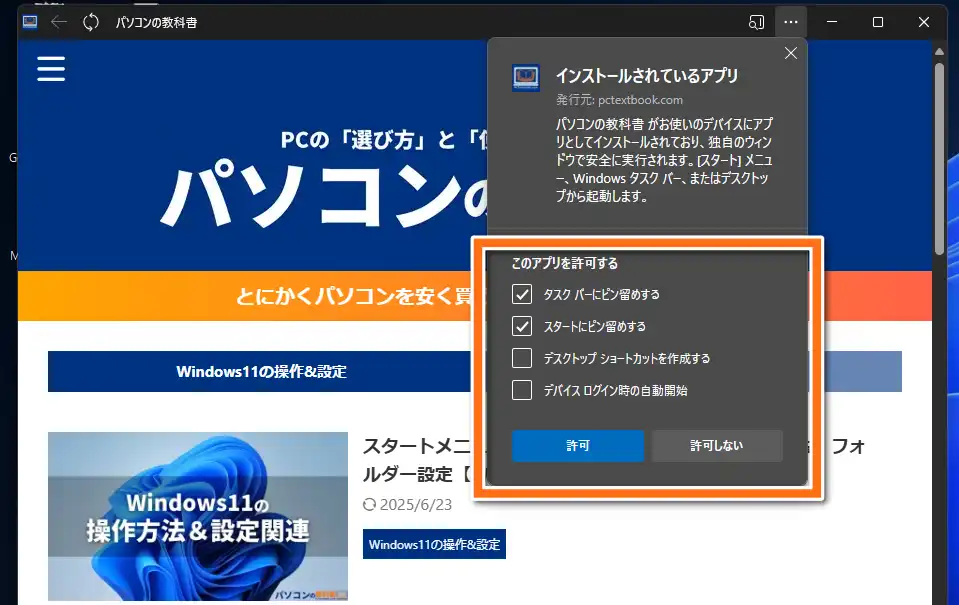Image resolution: width=959 pixels, height=605 pixels.
Task: Close the インストールされているアプリ popup
Action: pyautogui.click(x=791, y=53)
